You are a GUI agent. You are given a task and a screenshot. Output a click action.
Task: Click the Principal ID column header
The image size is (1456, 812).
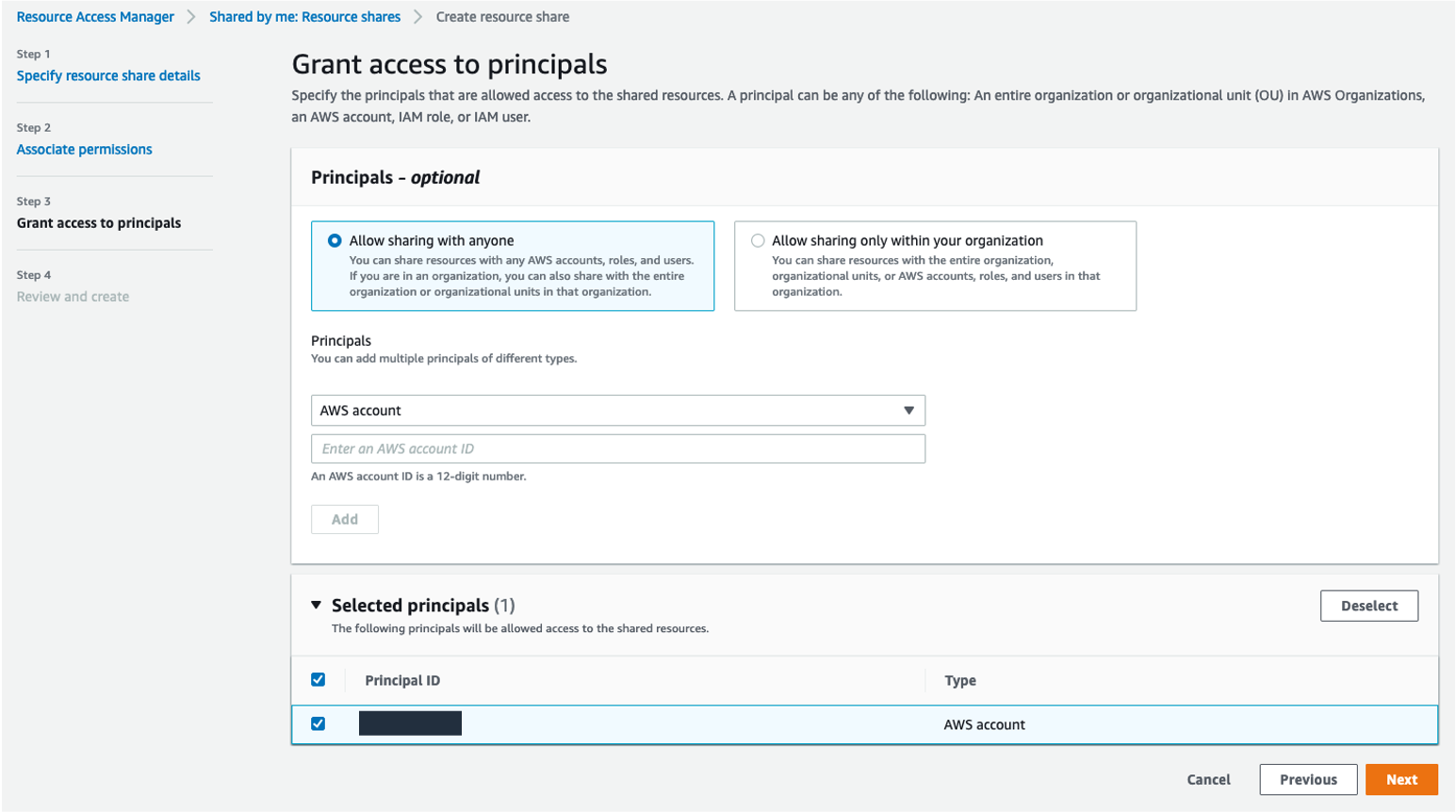[402, 681]
